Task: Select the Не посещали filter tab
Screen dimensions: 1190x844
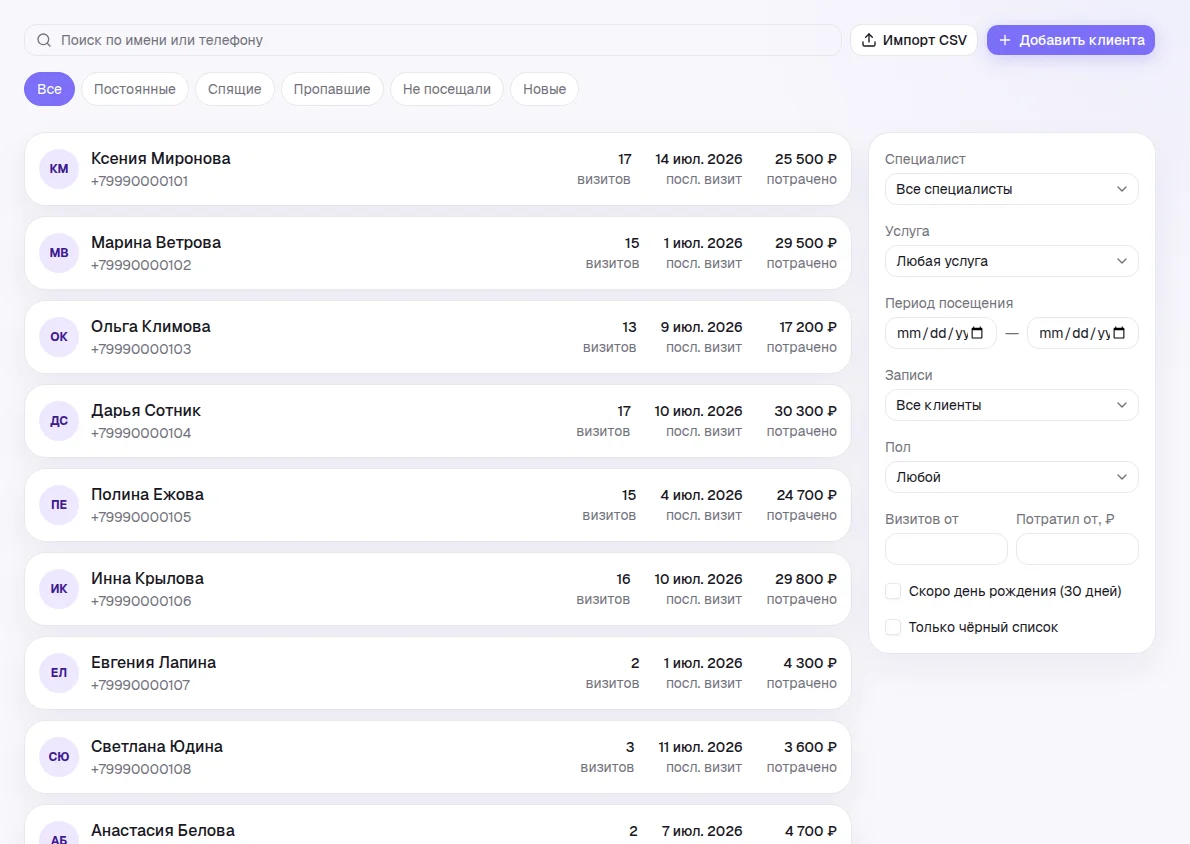Action: point(447,89)
